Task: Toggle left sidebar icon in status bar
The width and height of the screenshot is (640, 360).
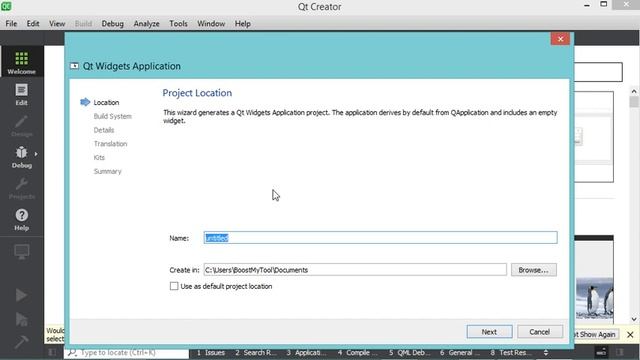Action: 52,352
